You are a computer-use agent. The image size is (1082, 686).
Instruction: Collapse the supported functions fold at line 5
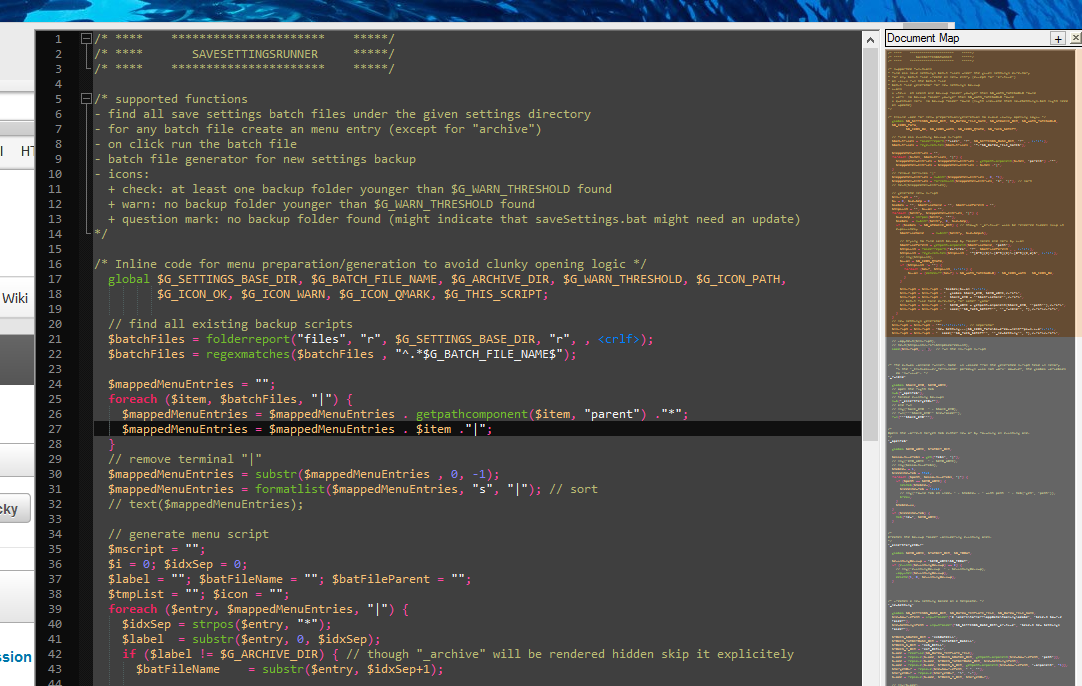point(86,98)
